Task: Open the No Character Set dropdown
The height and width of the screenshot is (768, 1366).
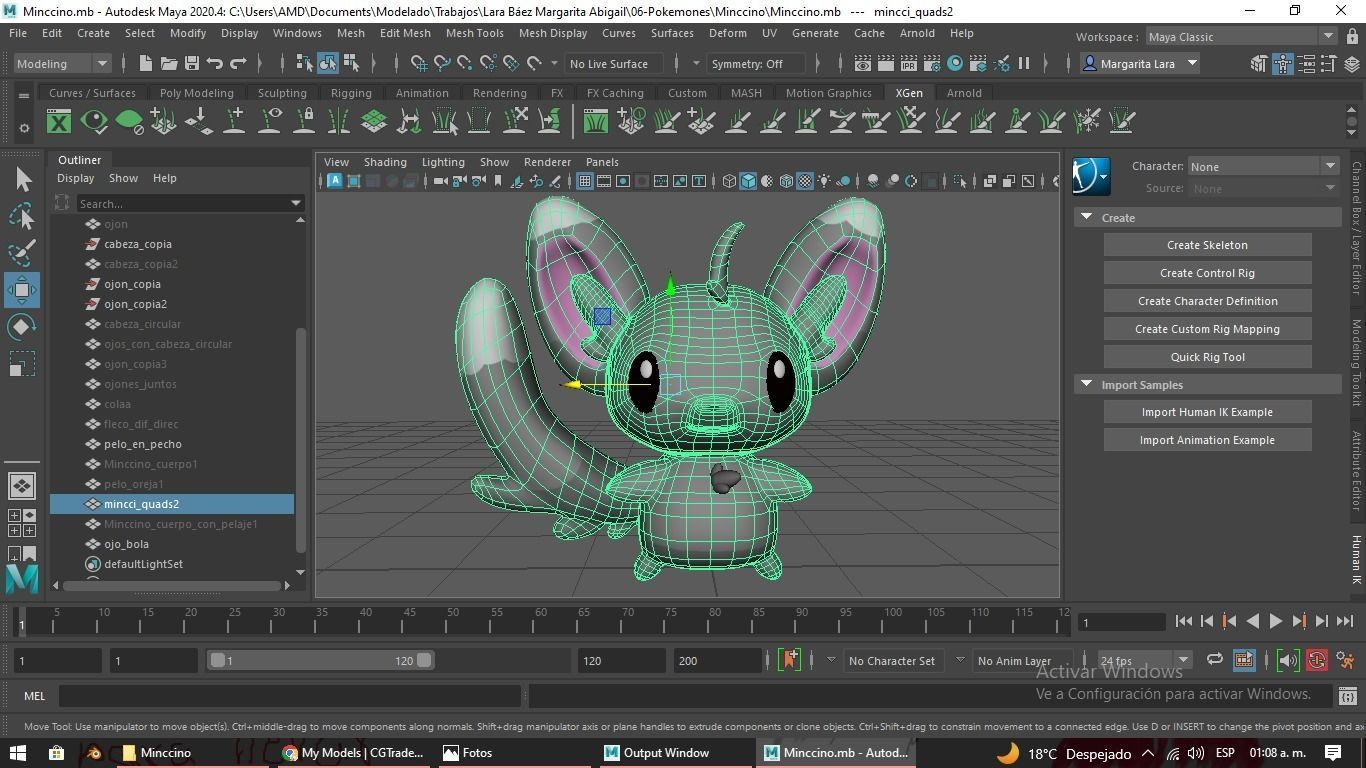Action: (x=894, y=660)
